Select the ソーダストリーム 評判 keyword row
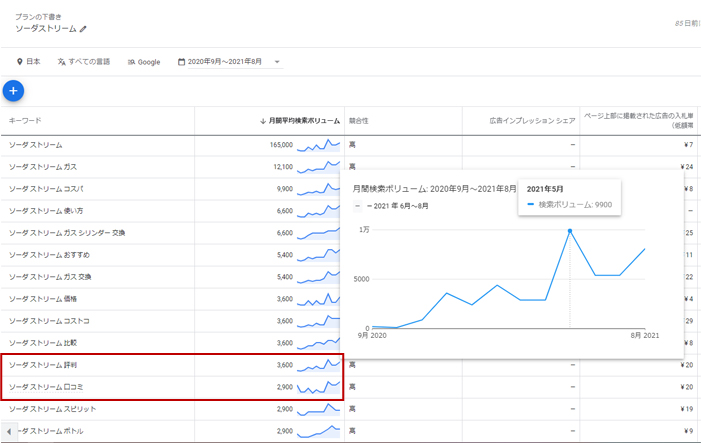Screen dimensions: 701x444 tap(36, 365)
